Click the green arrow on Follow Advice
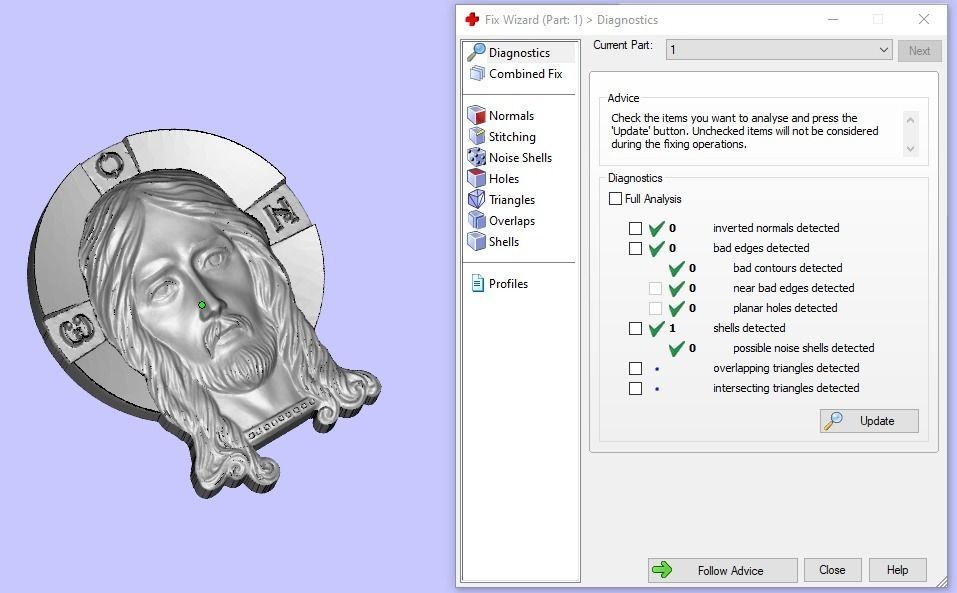Image resolution: width=957 pixels, height=593 pixels. (x=662, y=570)
